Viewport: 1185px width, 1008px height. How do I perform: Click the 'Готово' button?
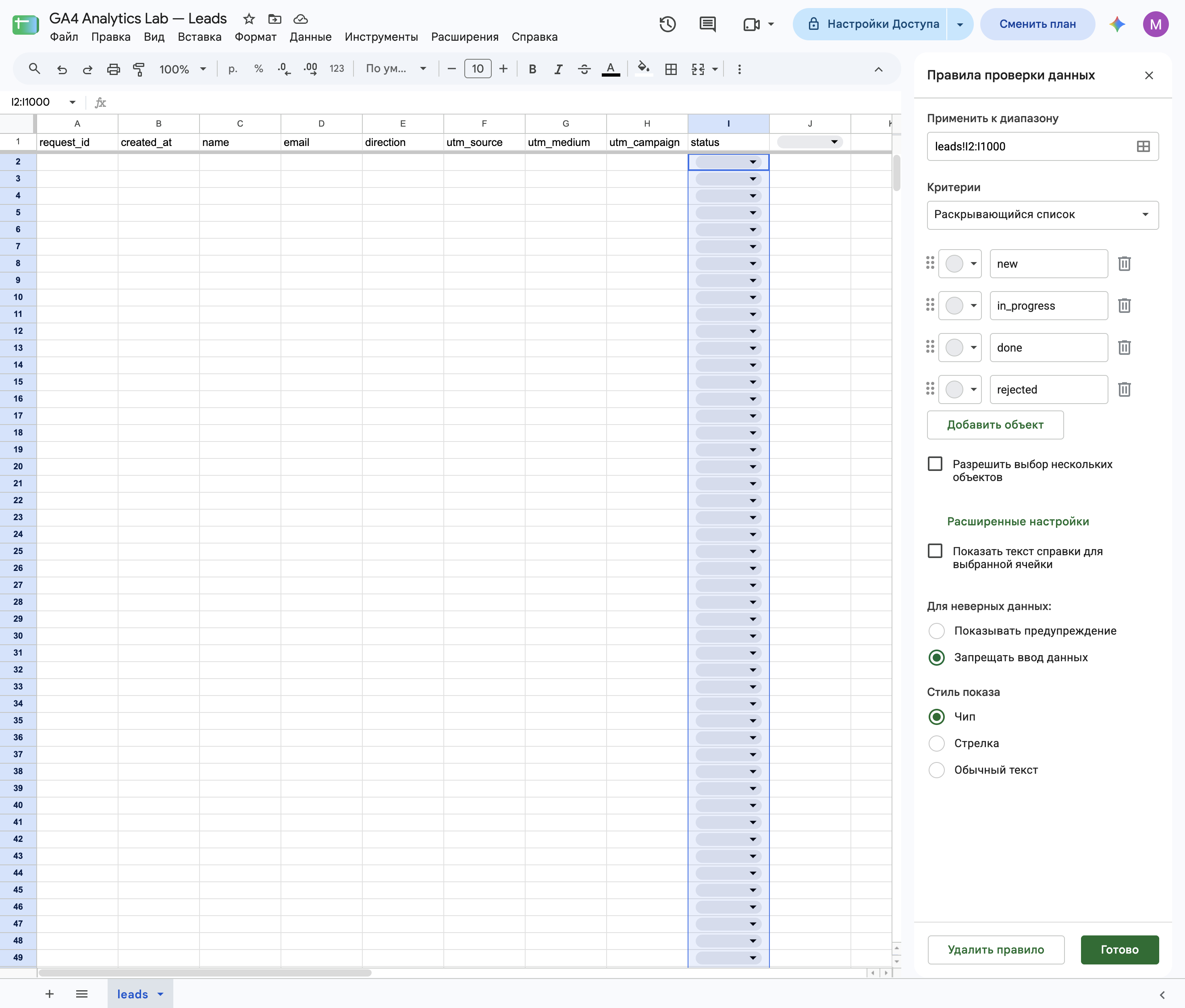[1119, 950]
